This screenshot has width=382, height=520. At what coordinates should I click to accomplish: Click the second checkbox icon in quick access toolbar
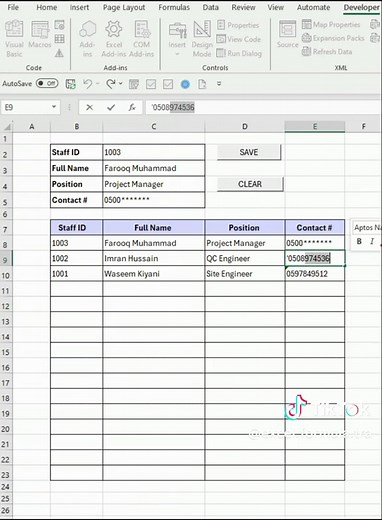168,84
